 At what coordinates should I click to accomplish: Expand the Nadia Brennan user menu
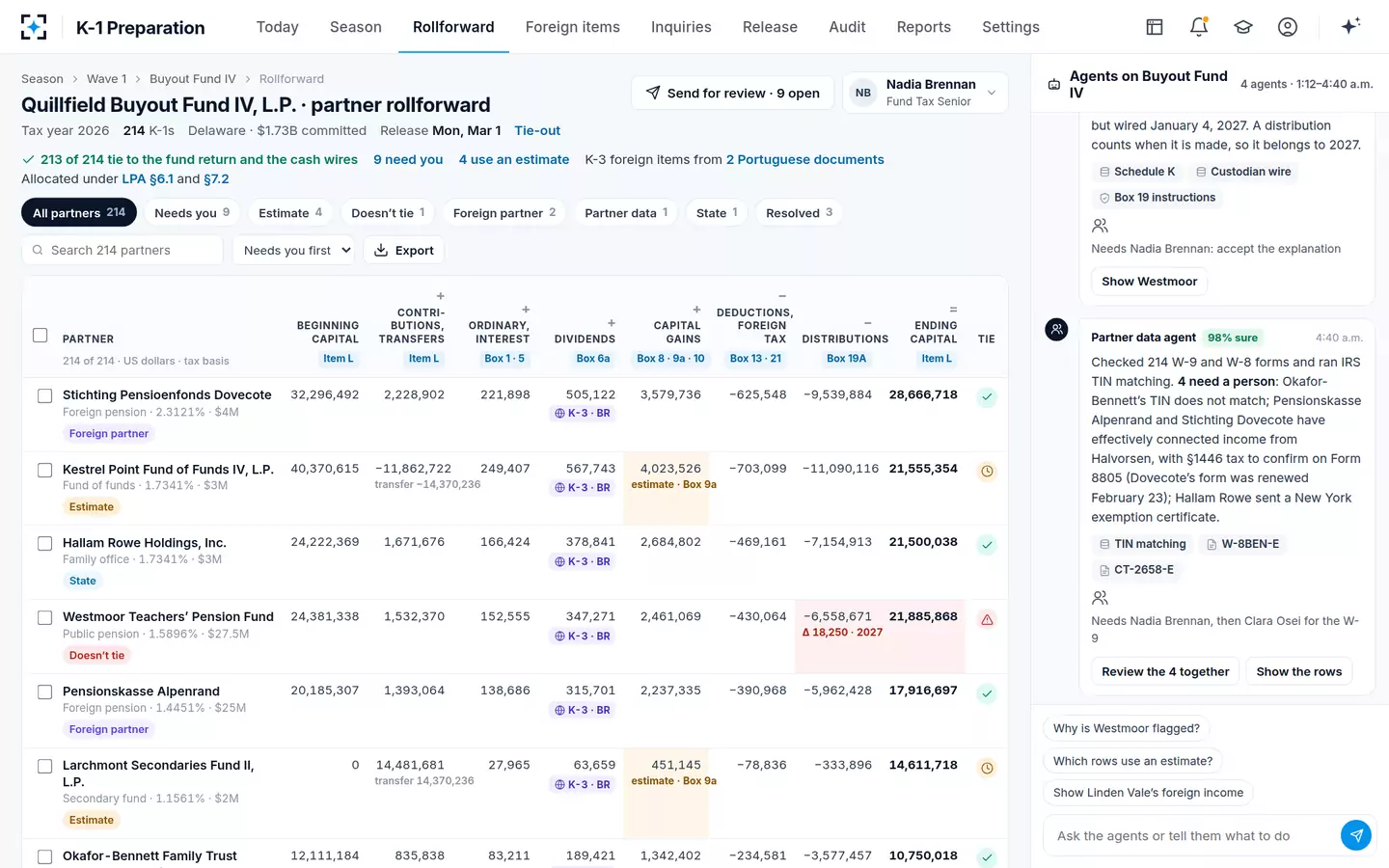coord(925,93)
